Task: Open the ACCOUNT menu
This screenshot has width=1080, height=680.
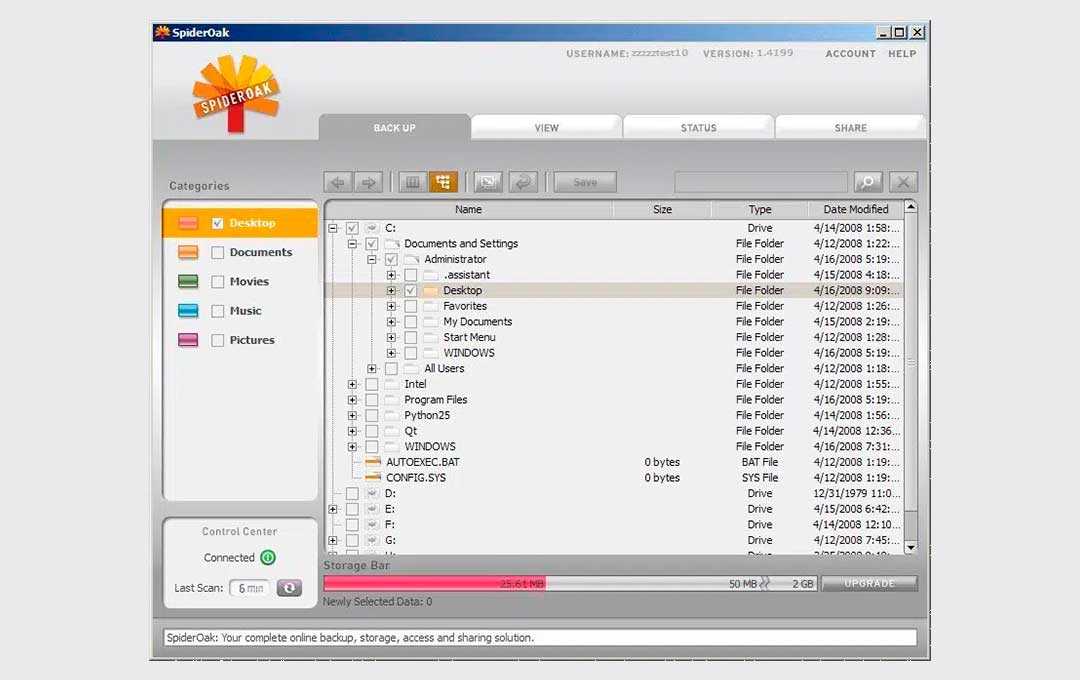Action: pyautogui.click(x=851, y=54)
